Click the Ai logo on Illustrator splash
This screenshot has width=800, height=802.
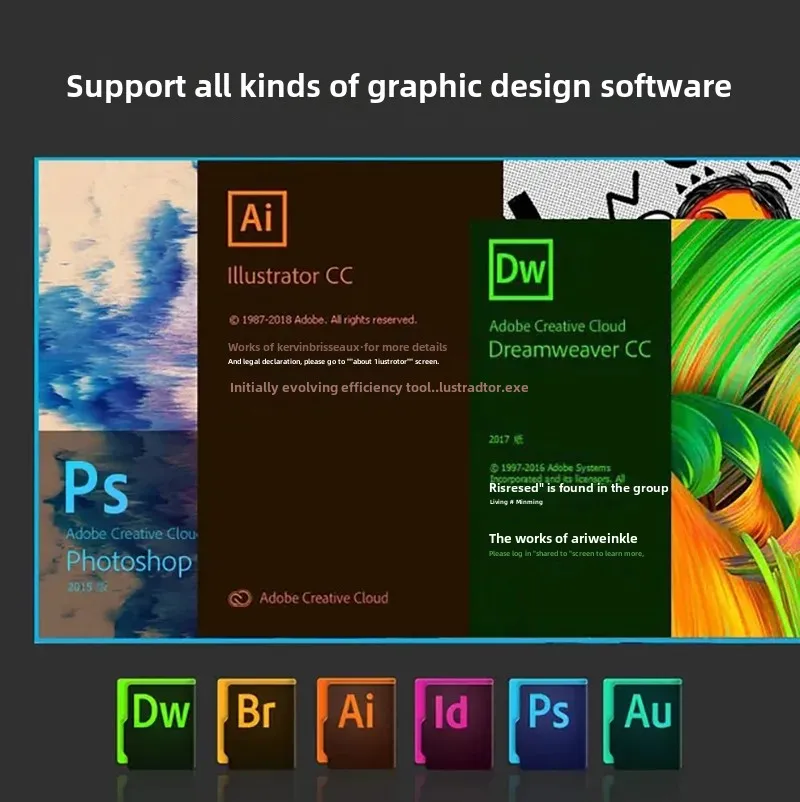point(257,218)
